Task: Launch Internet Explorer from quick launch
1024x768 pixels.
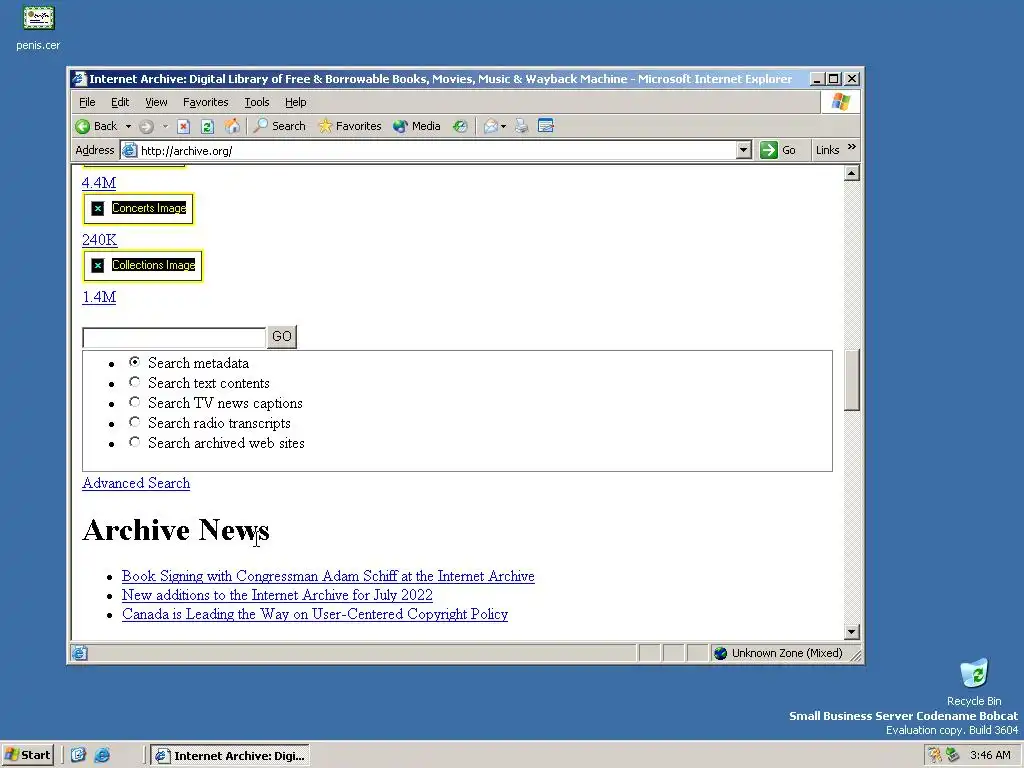Action: coord(102,755)
